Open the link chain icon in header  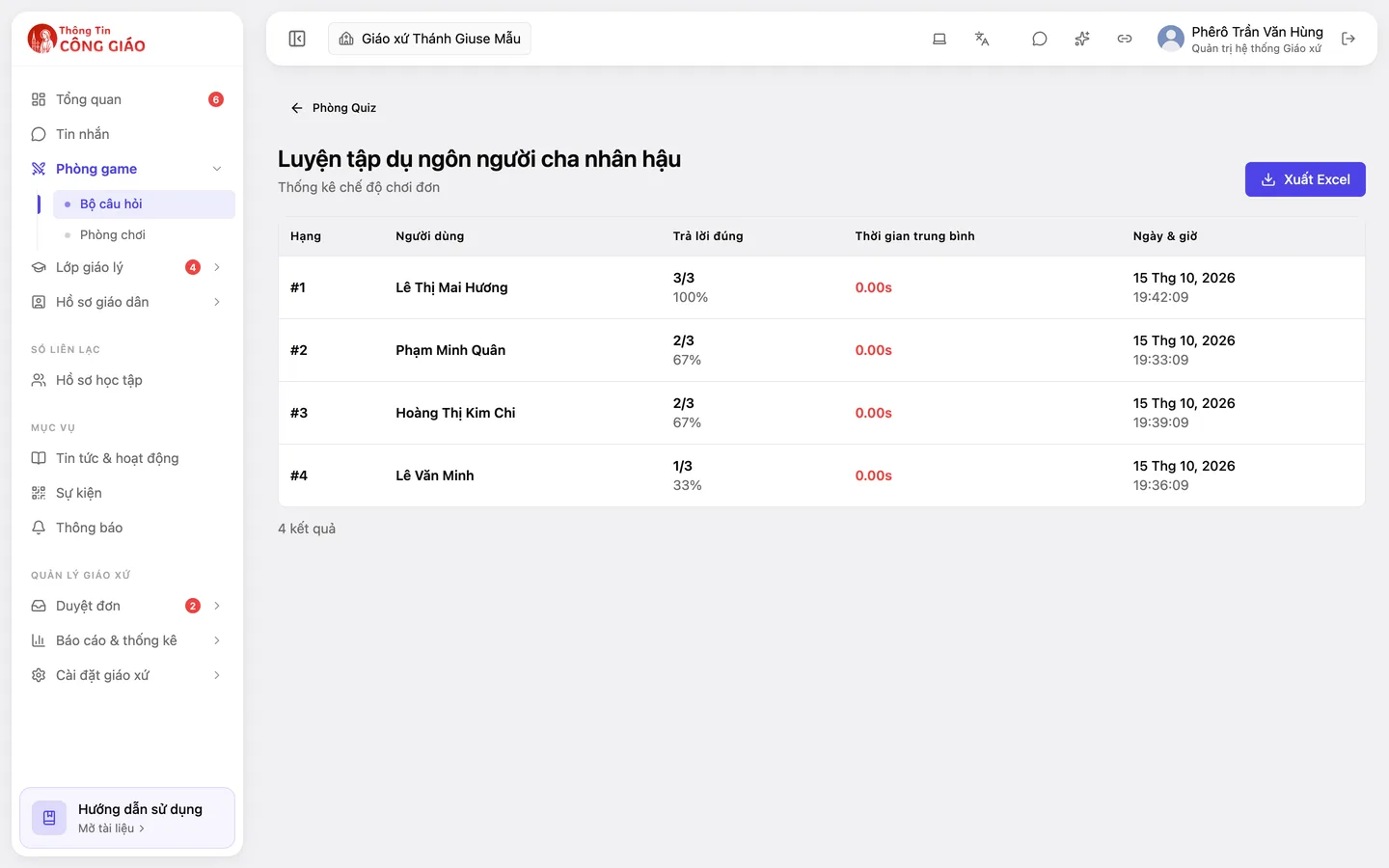tap(1125, 39)
